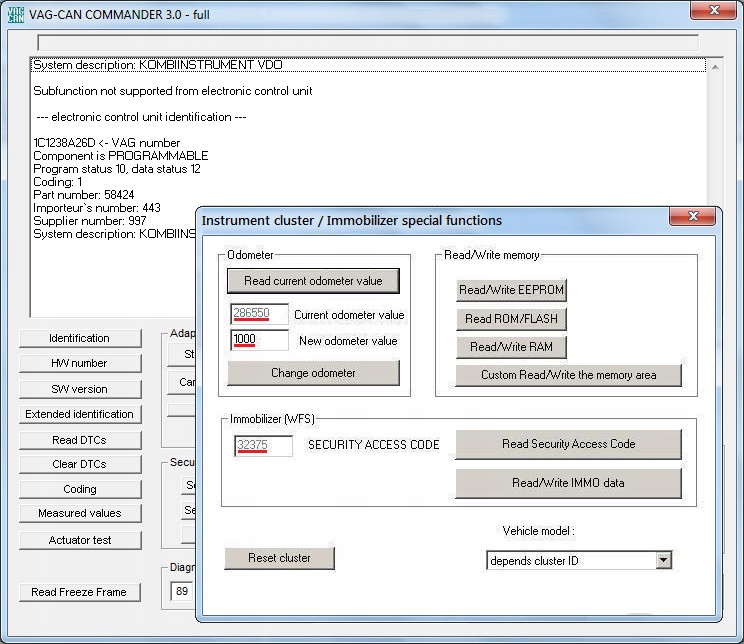744x644 pixels.
Task: Click the Identification button
Action: [x=80, y=338]
